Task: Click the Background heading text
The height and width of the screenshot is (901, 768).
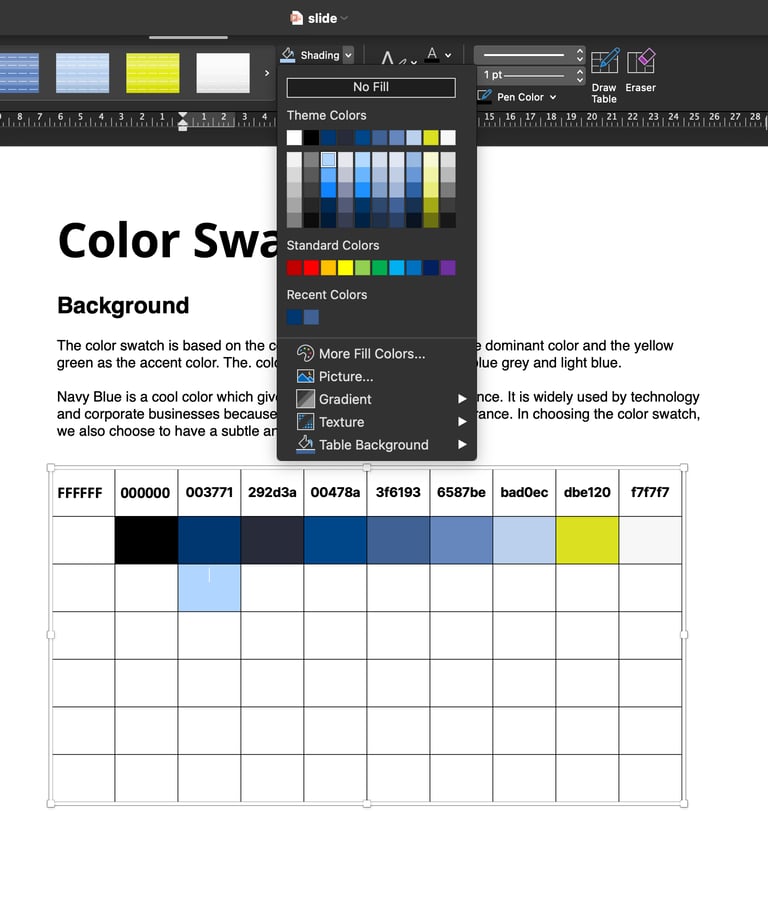Action: coord(123,306)
